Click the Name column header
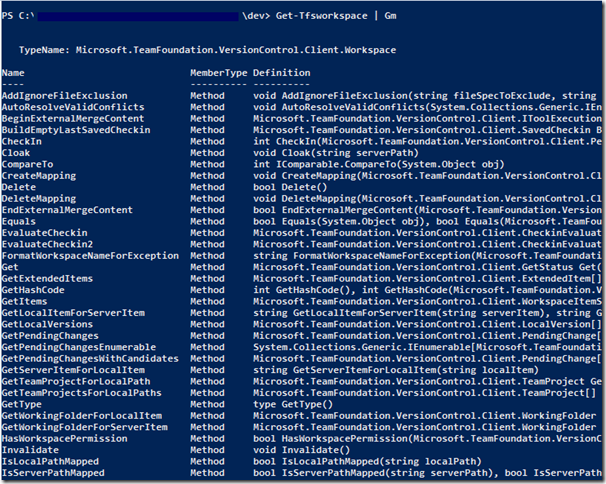Viewport: 606px width, 484px height. [x=14, y=73]
